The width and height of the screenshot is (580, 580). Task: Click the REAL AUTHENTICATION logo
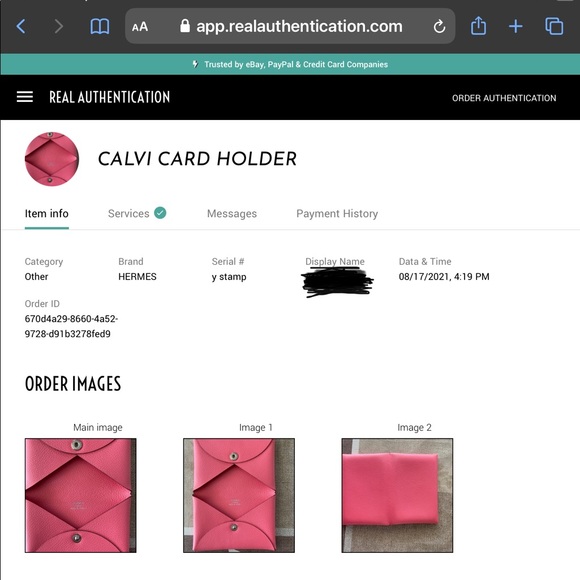(x=109, y=97)
